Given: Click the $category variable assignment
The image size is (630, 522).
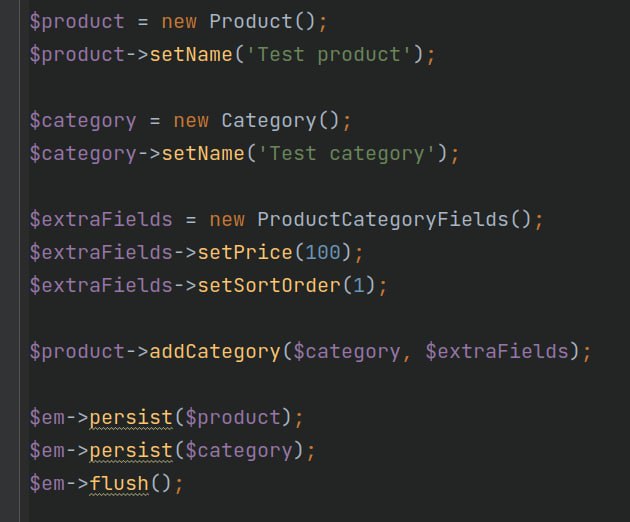Looking at the screenshot, I should [83, 121].
